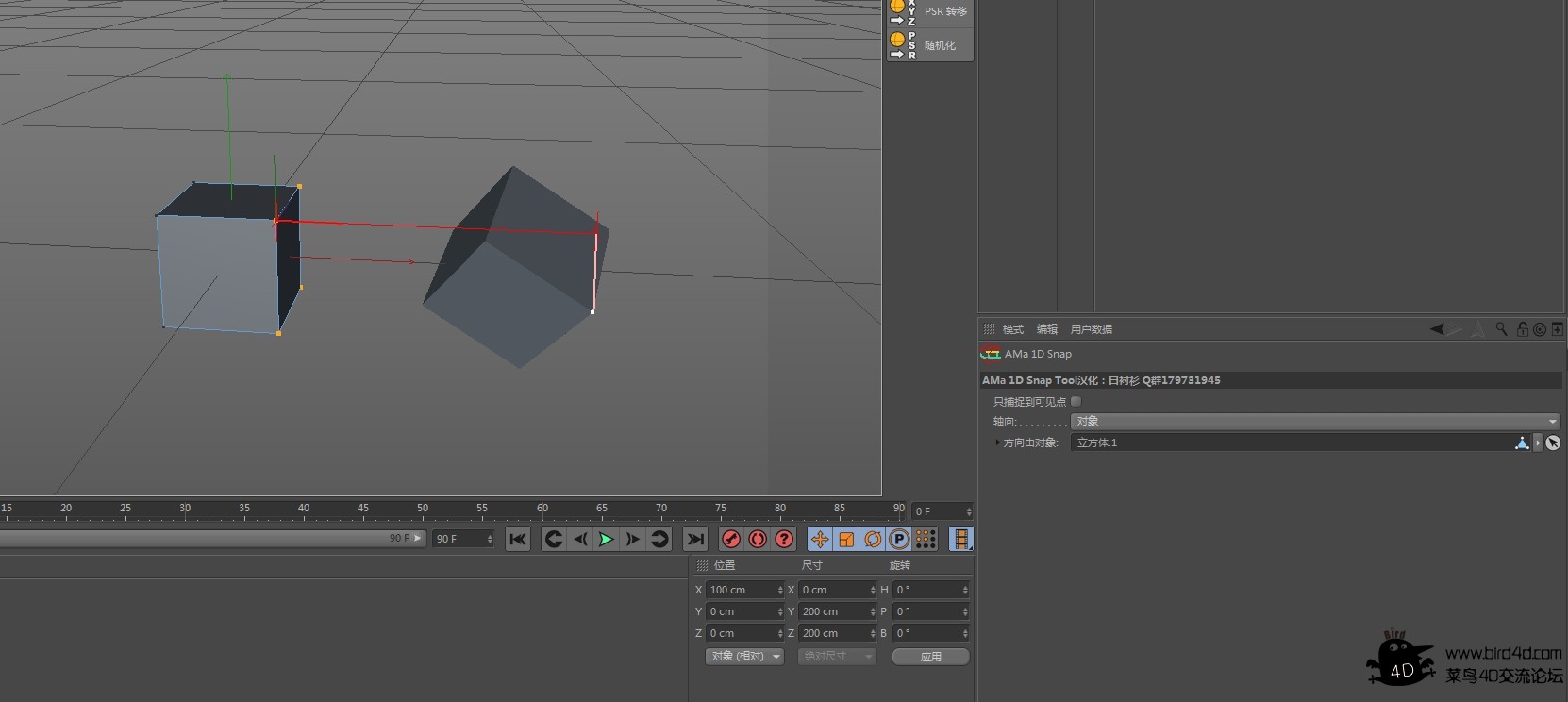The height and width of the screenshot is (702, 1568).
Task: Open the 模式 menu
Action: point(1013,329)
